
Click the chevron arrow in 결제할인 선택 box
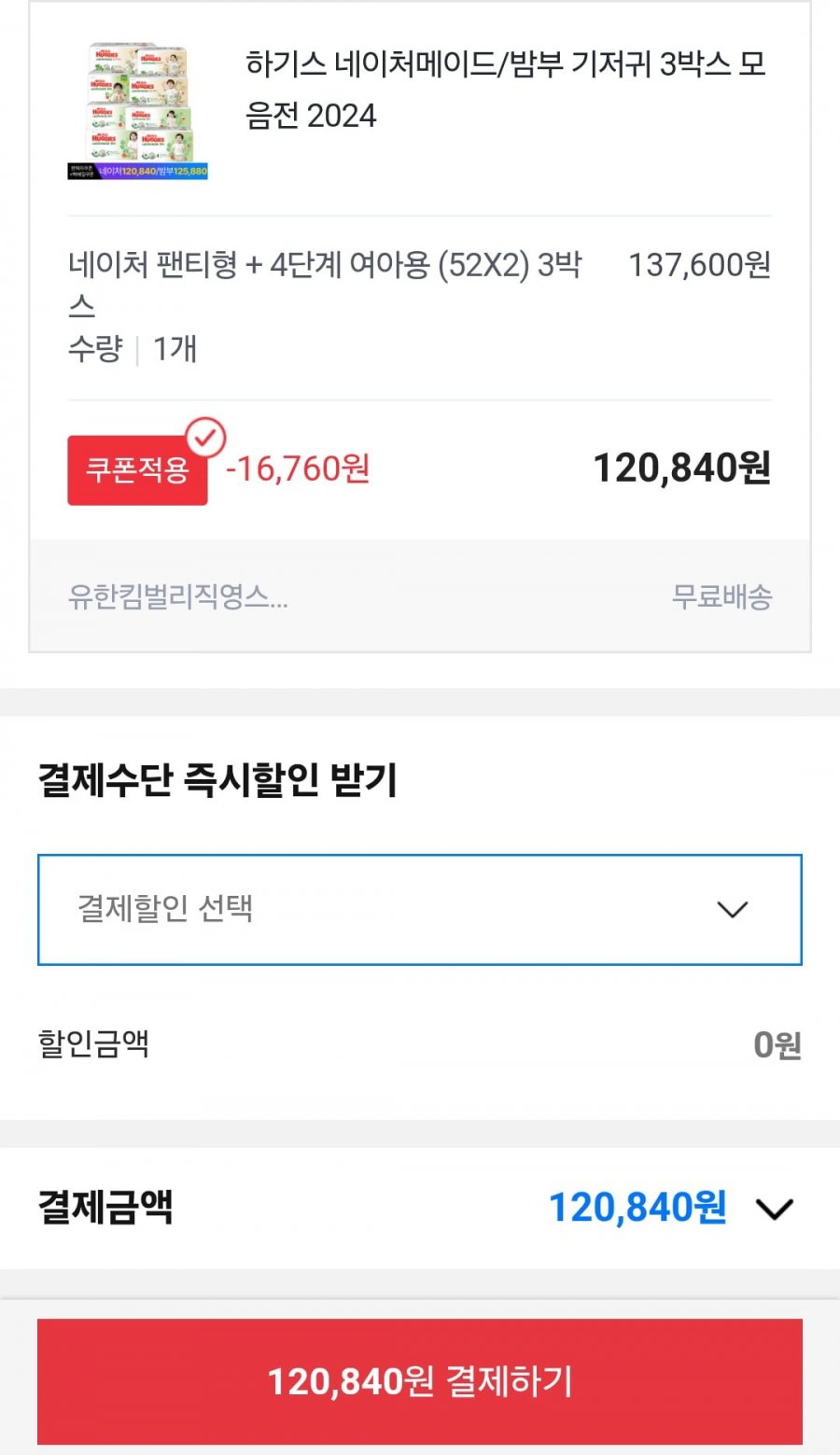click(732, 909)
